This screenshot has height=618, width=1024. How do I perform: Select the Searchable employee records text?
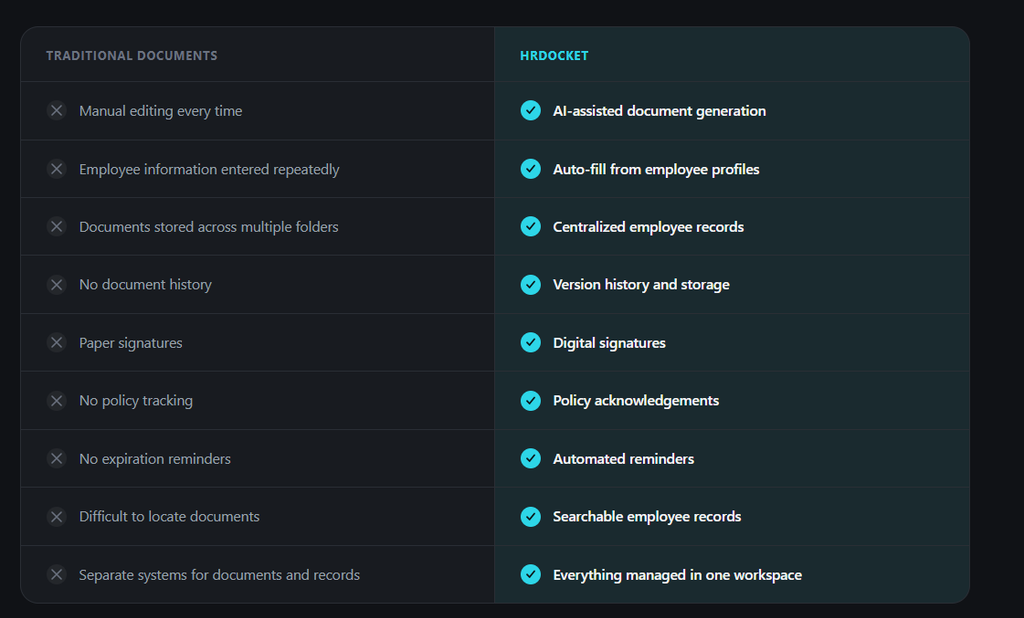click(x=647, y=517)
